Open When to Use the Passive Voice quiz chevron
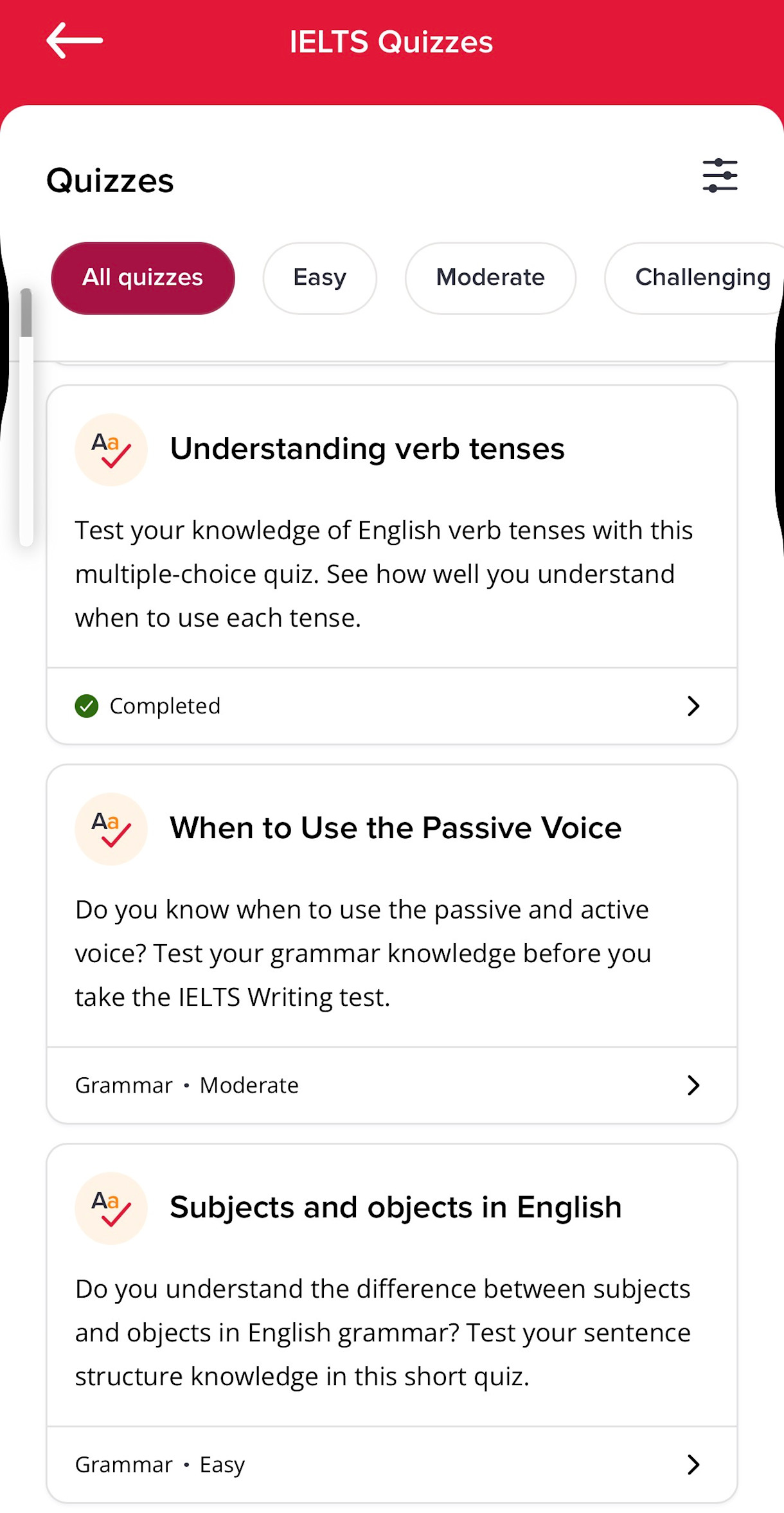Image resolution: width=784 pixels, height=1513 pixels. coord(693,1085)
